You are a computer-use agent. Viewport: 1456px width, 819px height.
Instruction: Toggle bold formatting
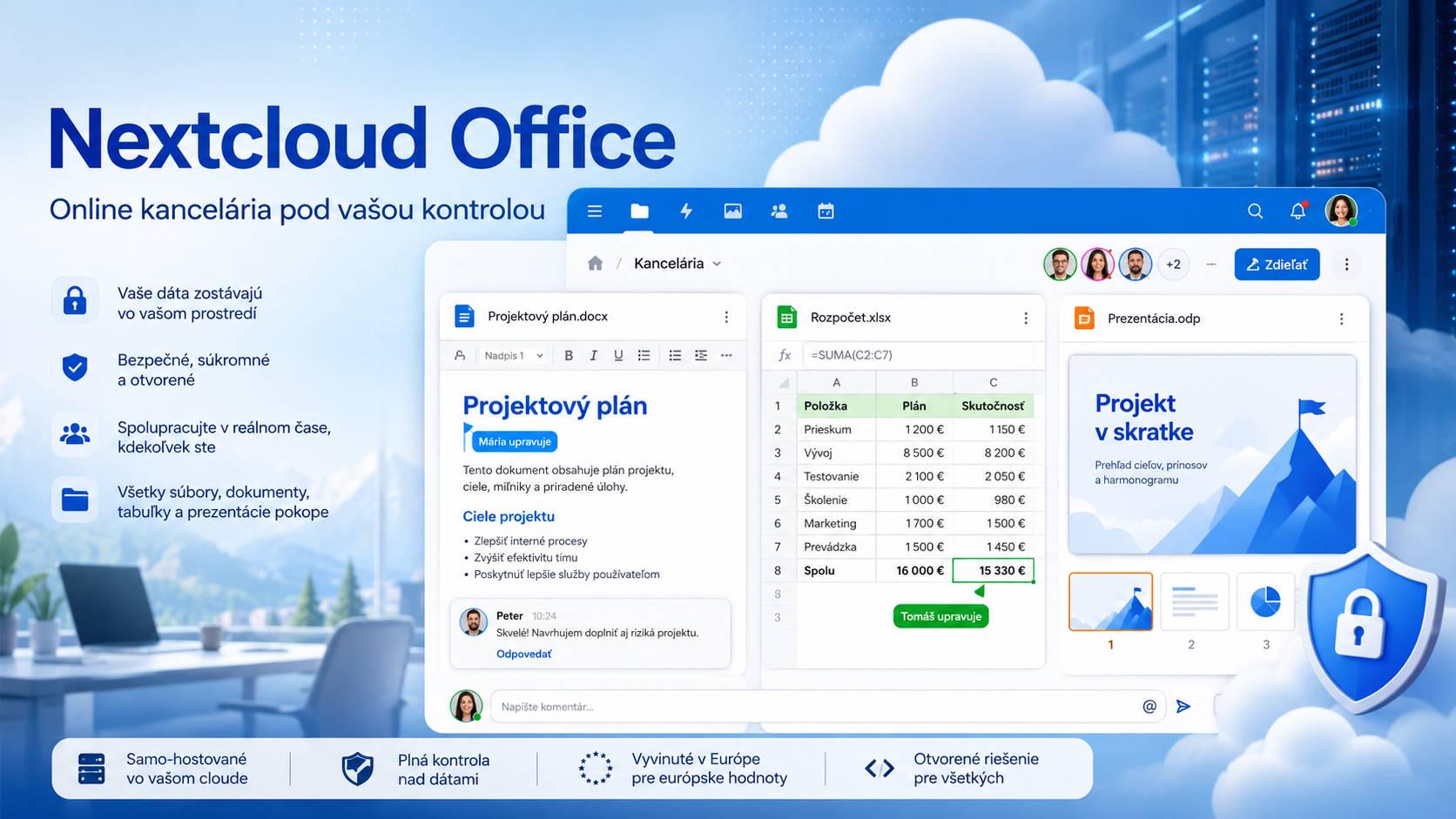click(x=569, y=355)
